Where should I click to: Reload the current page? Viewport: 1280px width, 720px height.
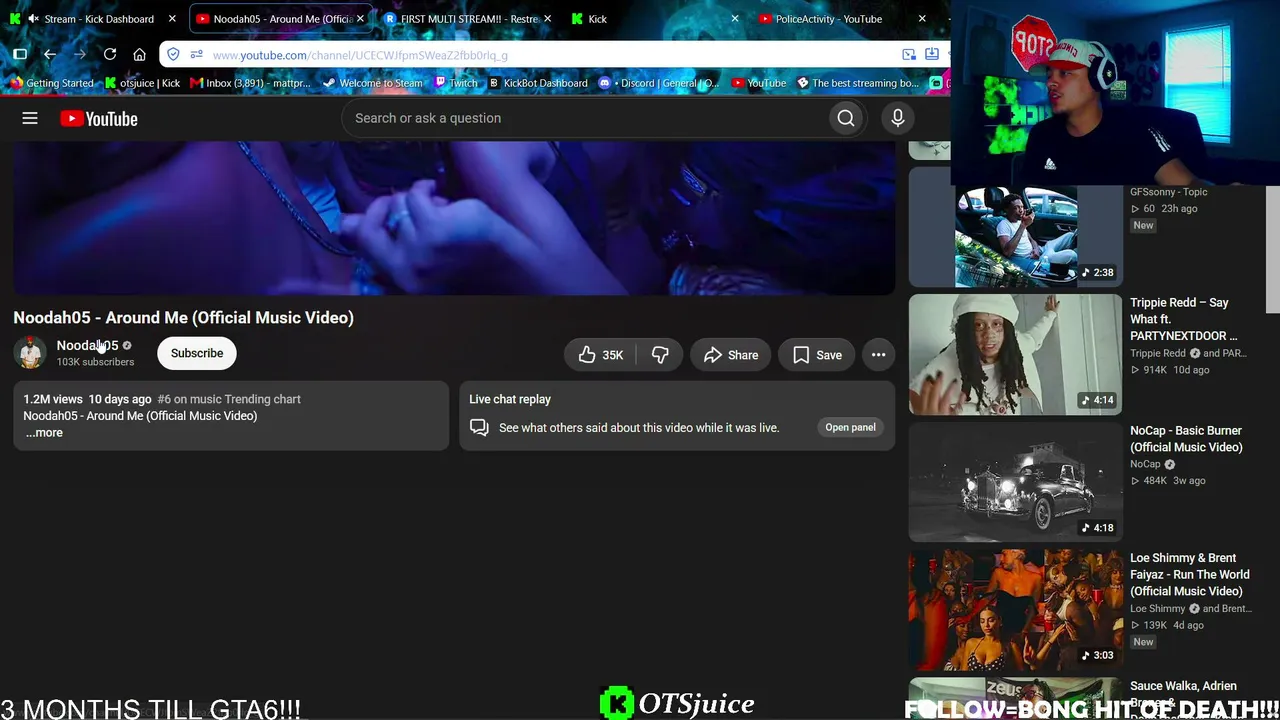pos(110,54)
